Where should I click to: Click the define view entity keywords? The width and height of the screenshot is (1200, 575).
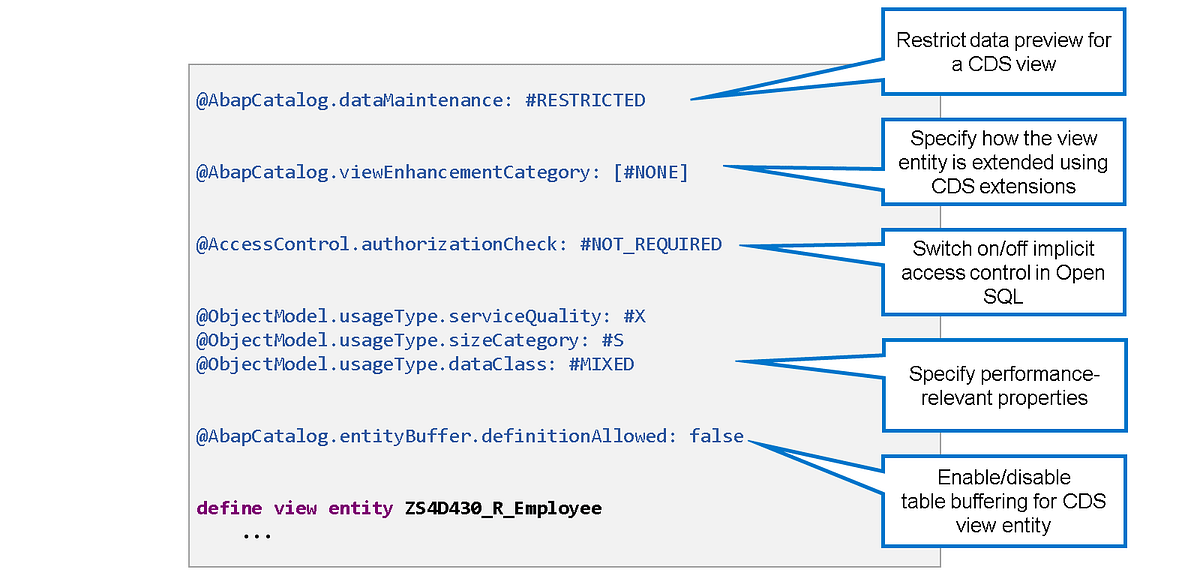point(294,508)
